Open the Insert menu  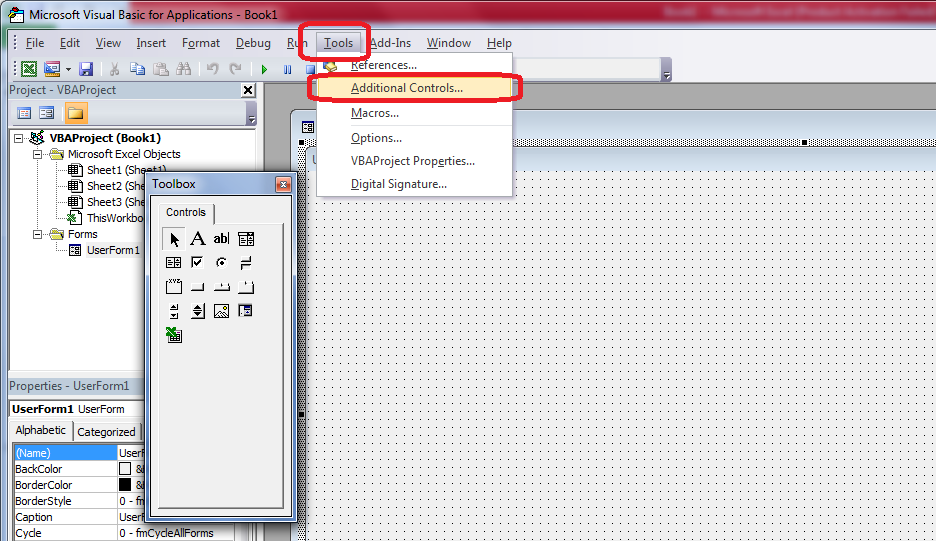point(151,43)
